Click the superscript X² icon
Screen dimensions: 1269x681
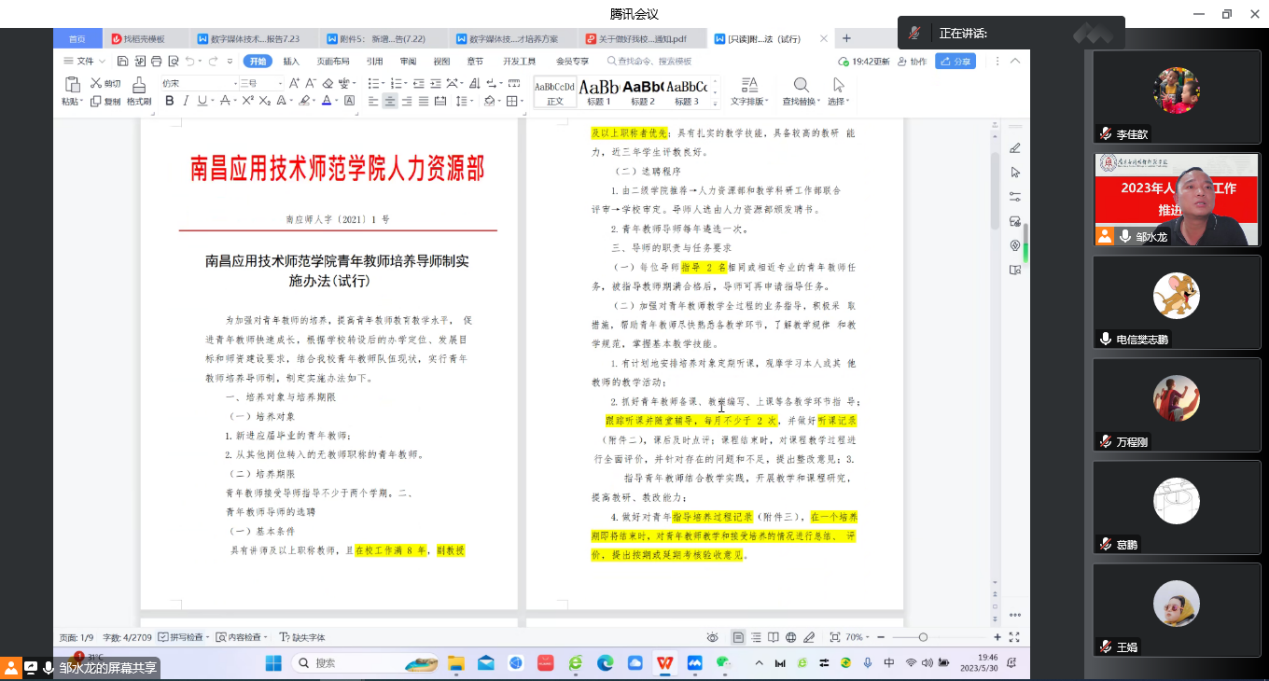point(246,101)
